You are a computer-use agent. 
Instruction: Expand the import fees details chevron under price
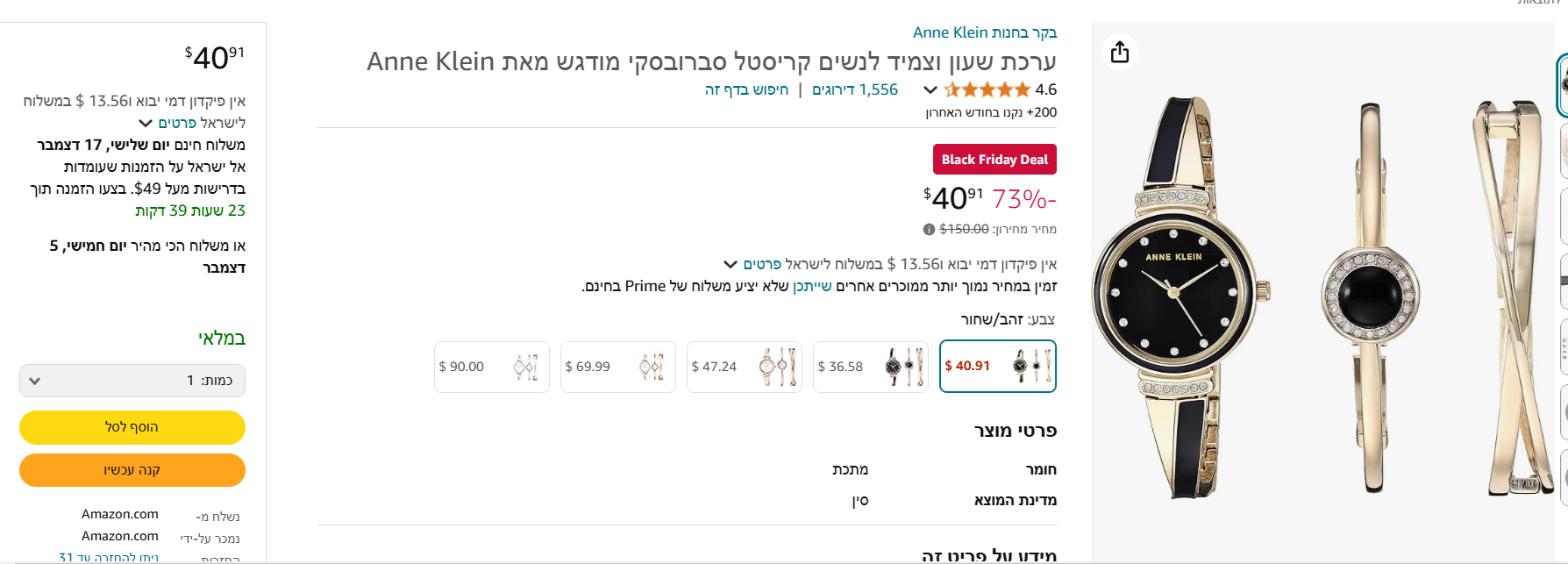pyautogui.click(x=730, y=264)
